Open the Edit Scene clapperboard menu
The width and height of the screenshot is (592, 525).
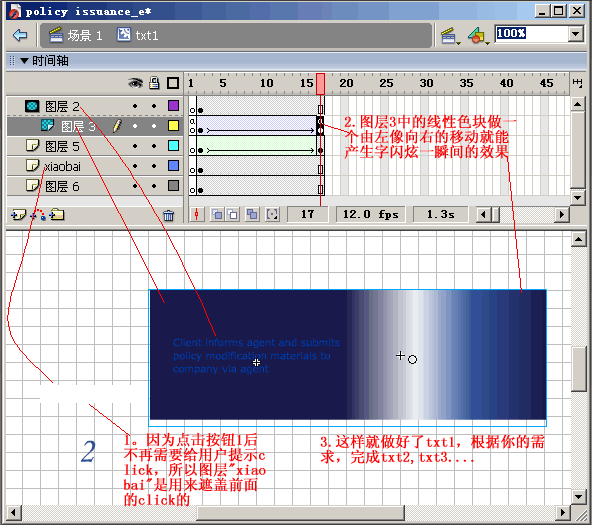pos(450,36)
